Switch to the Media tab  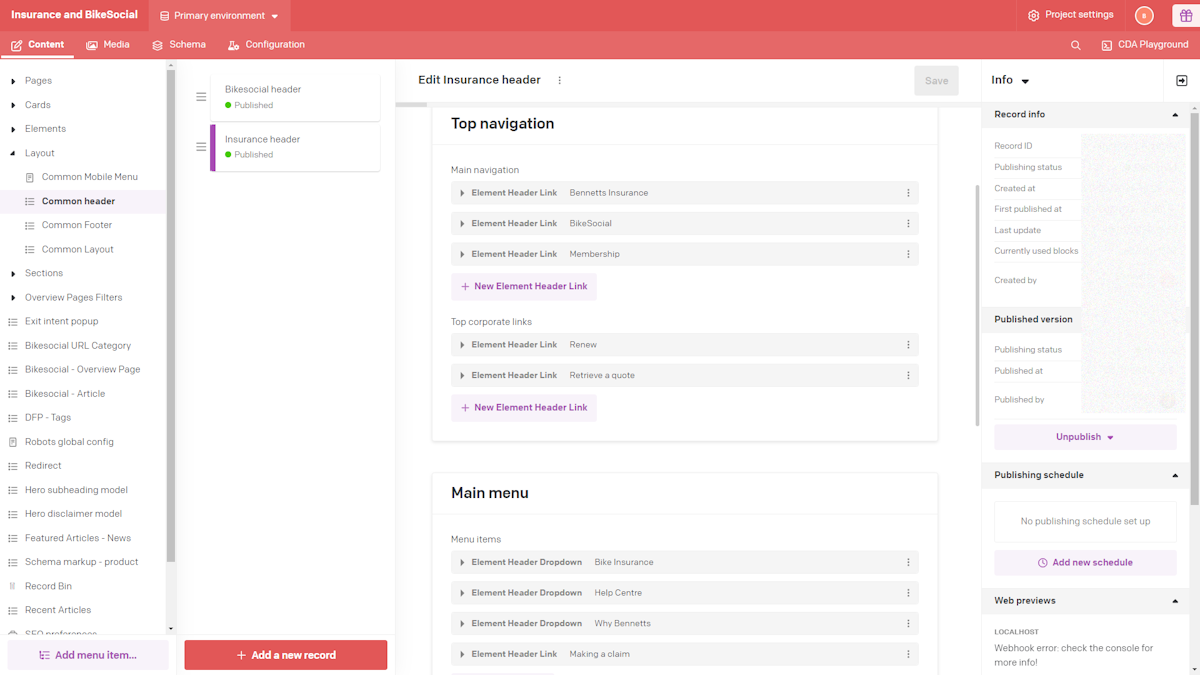108,45
